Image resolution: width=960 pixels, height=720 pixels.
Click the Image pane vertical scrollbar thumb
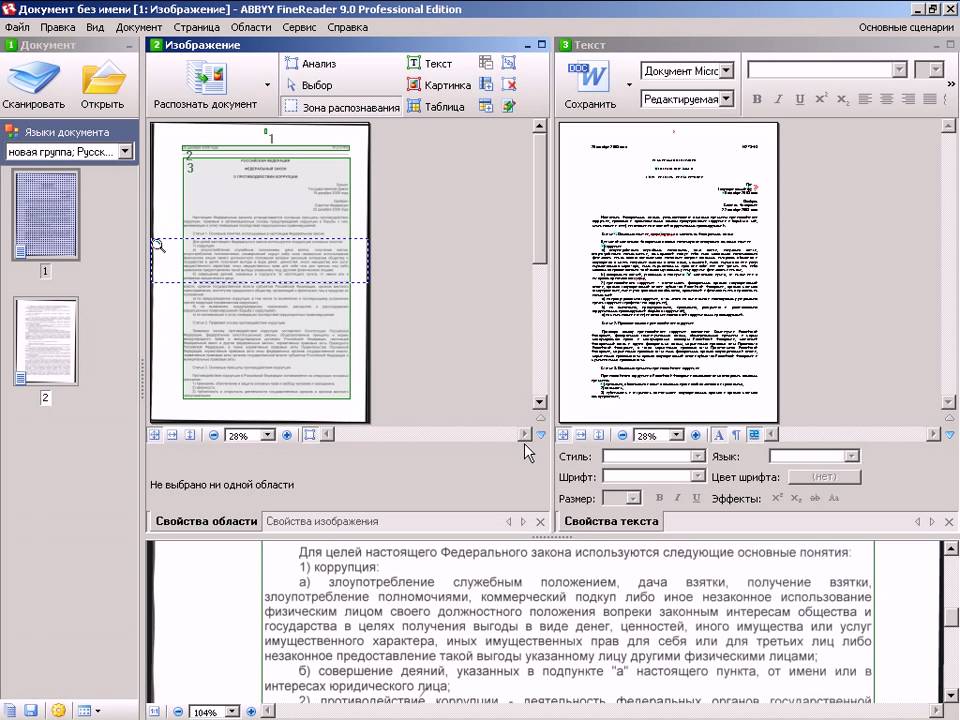pos(539,198)
